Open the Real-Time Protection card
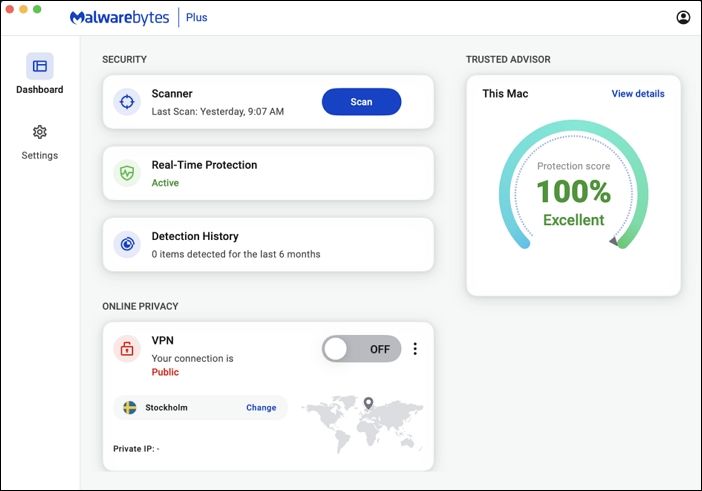This screenshot has width=702, height=491. pos(268,173)
